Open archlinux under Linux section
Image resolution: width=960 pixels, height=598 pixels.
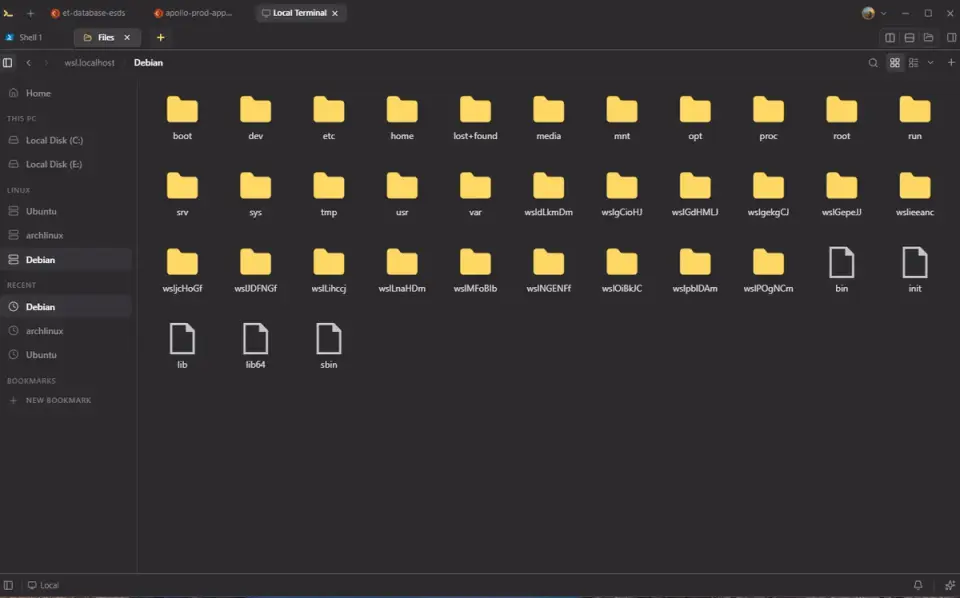66,235
